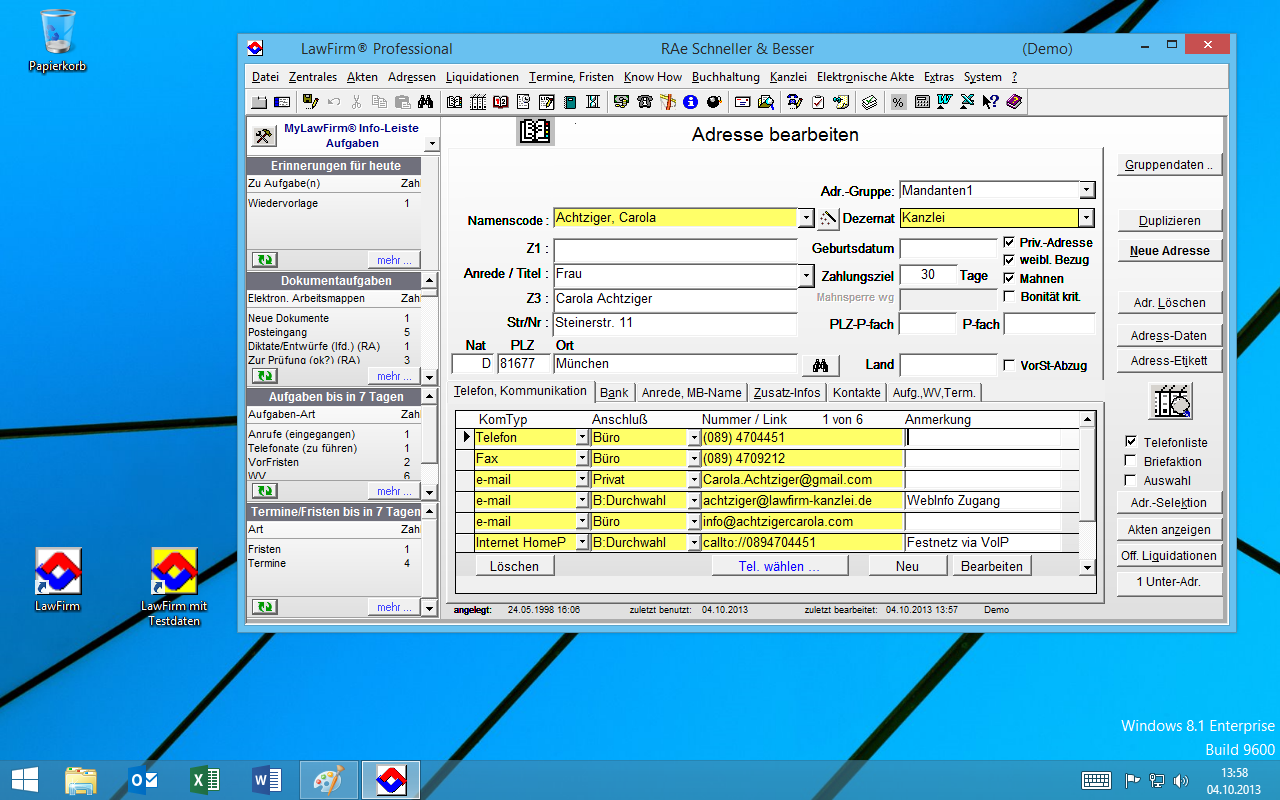
Task: Click the black telephone toolbar icon
Action: click(644, 102)
